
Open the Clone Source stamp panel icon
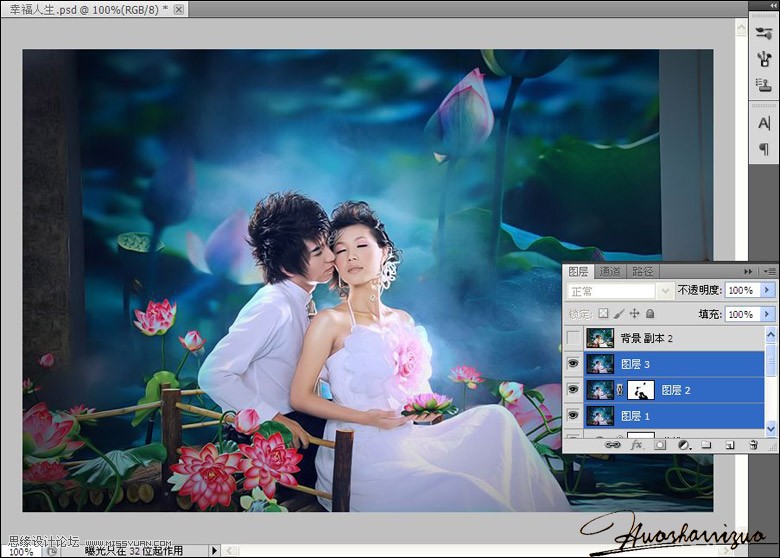764,85
